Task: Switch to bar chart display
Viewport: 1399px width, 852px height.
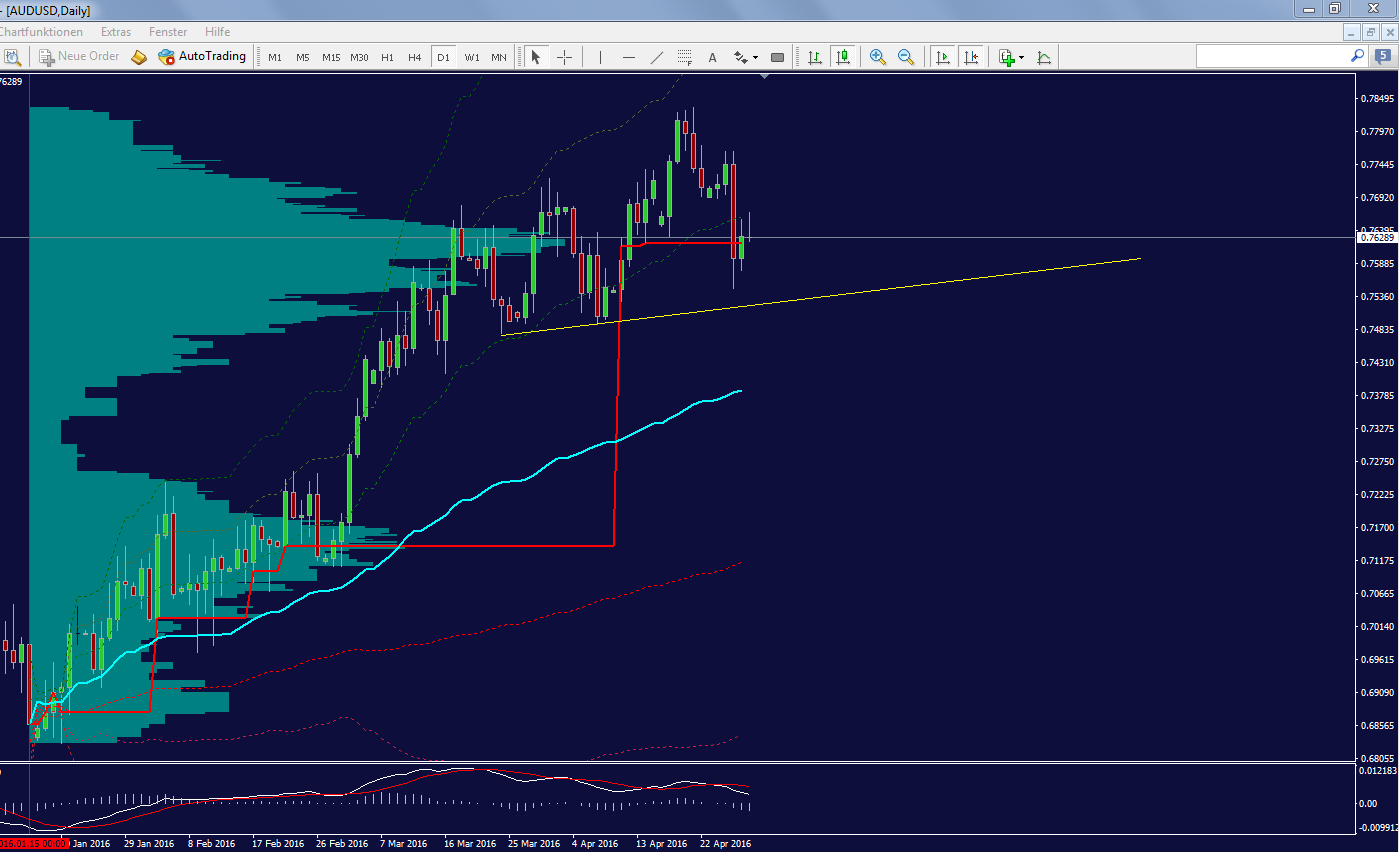Action: point(815,57)
